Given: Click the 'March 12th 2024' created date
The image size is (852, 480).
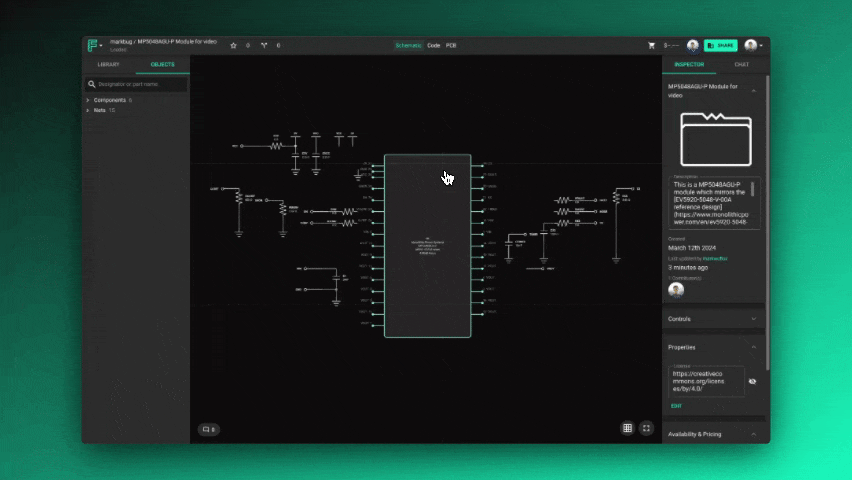Looking at the screenshot, I should 692,248.
